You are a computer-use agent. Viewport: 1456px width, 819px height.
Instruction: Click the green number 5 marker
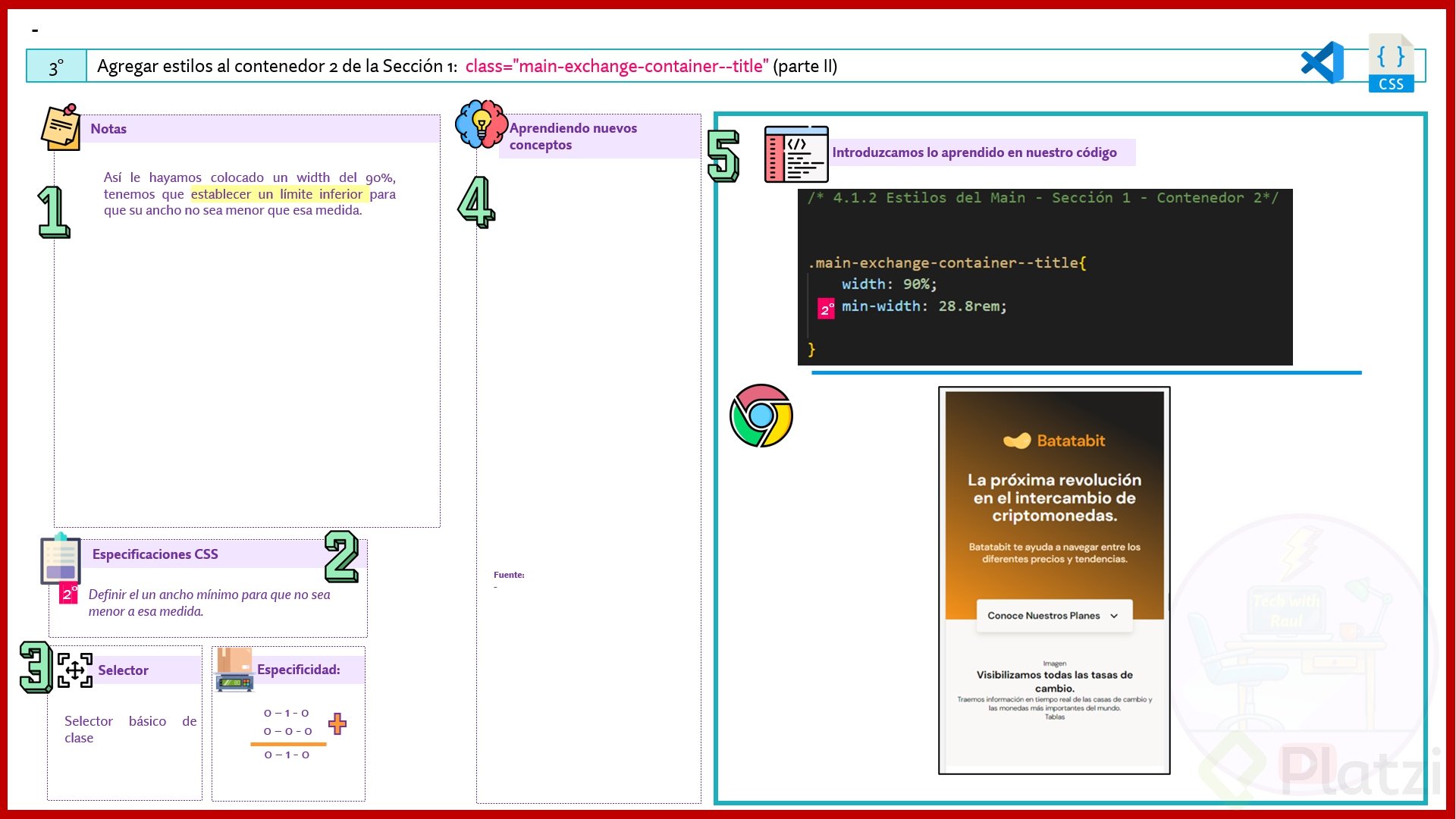click(723, 155)
